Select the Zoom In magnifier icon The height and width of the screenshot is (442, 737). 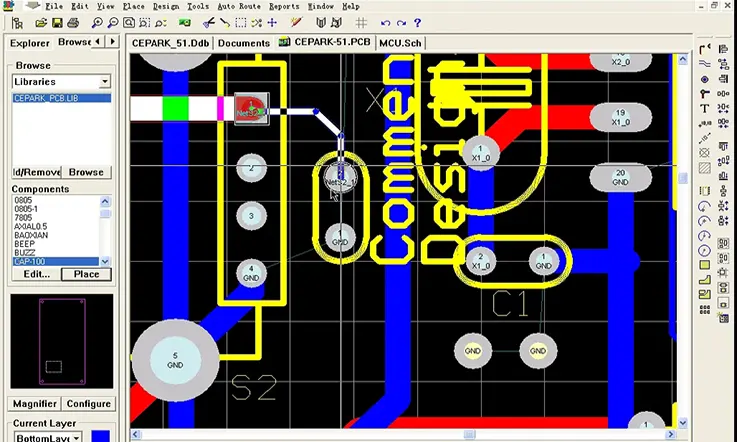pyautogui.click(x=96, y=22)
